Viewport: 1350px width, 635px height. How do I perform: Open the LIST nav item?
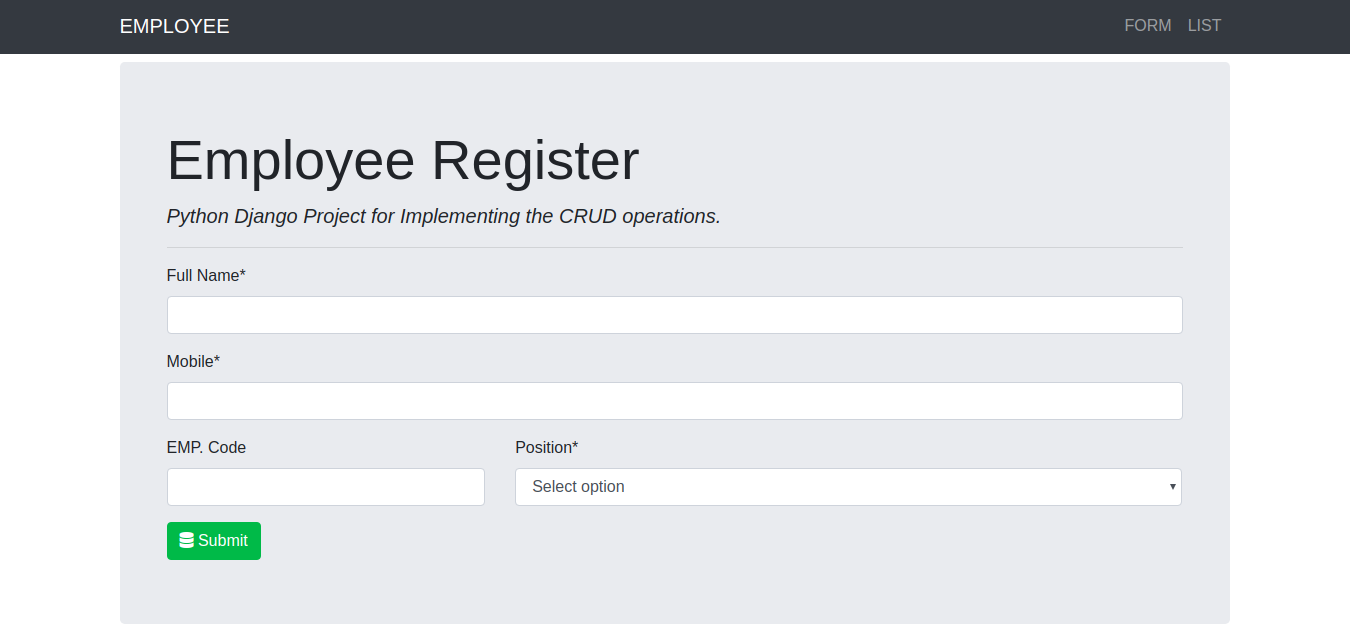point(1204,26)
